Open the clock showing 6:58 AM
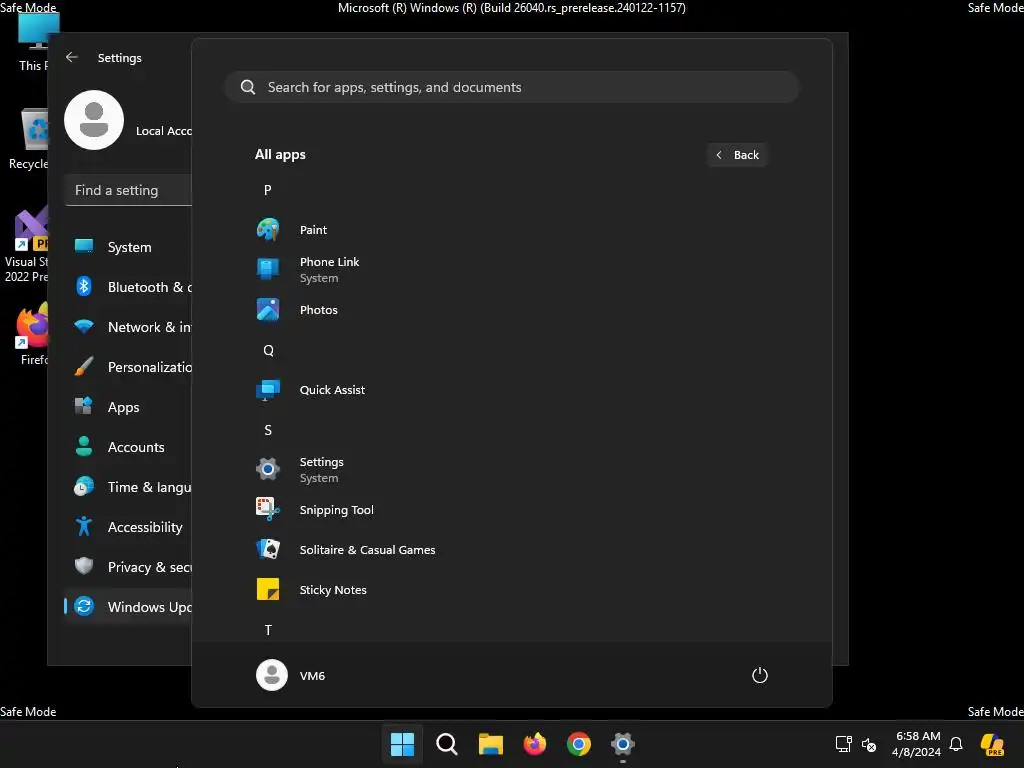The width and height of the screenshot is (1024, 768). click(x=917, y=744)
